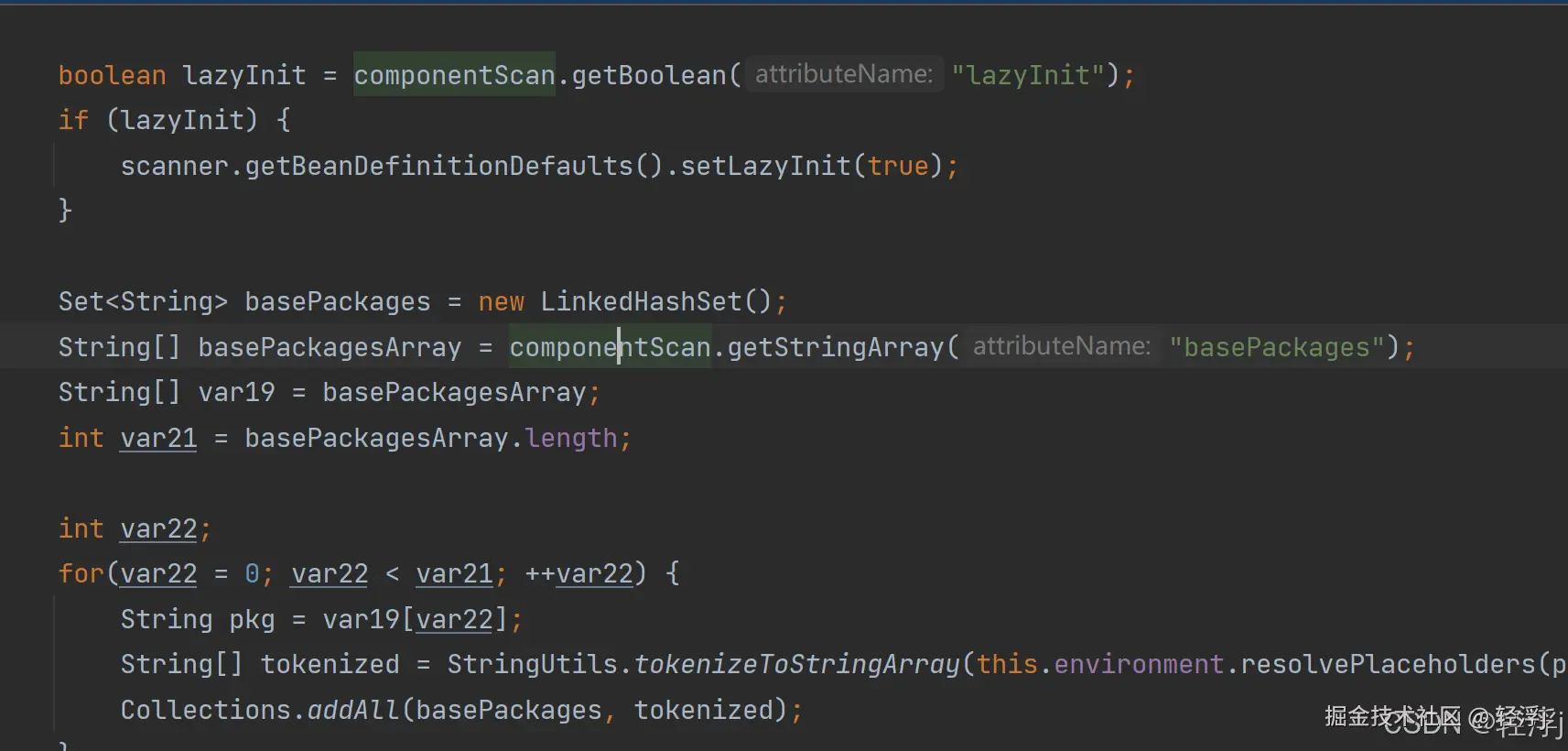The image size is (1568, 751).
Task: Click the attributeName hint before "lazyInit"
Action: pyautogui.click(x=844, y=74)
